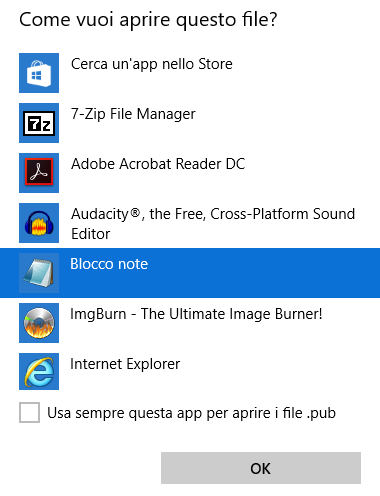Confirm with the OK button
Screen dimensions: 380x496
click(x=261, y=468)
